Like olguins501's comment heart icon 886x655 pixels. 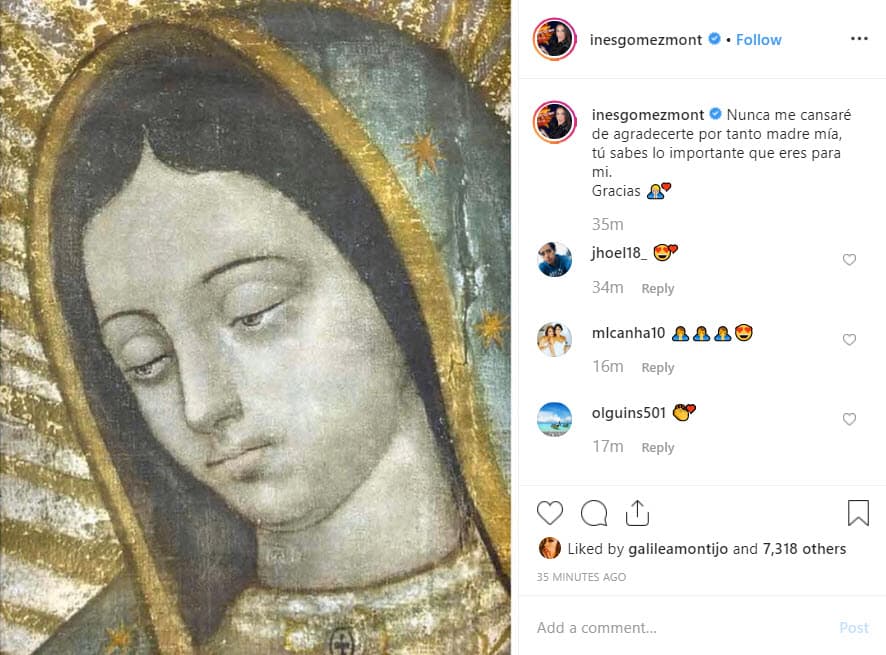coord(849,419)
